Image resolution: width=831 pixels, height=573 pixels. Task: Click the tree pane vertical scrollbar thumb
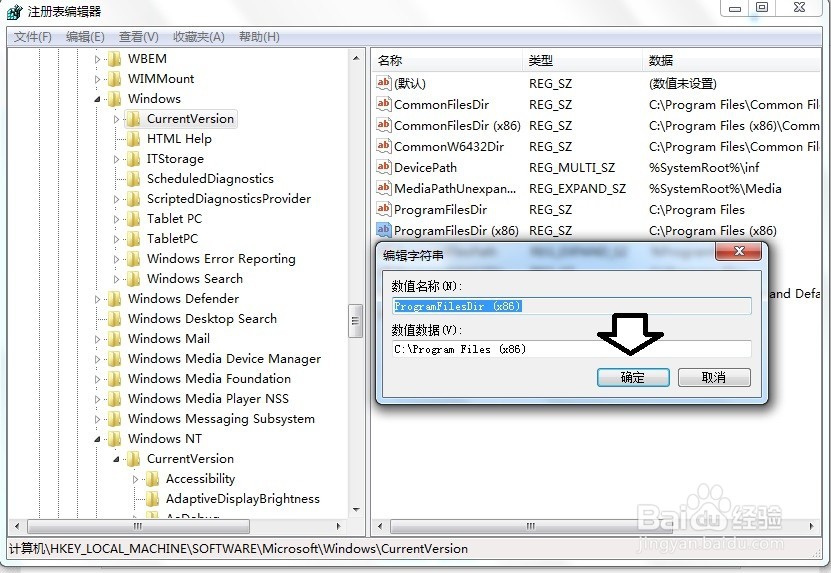355,321
